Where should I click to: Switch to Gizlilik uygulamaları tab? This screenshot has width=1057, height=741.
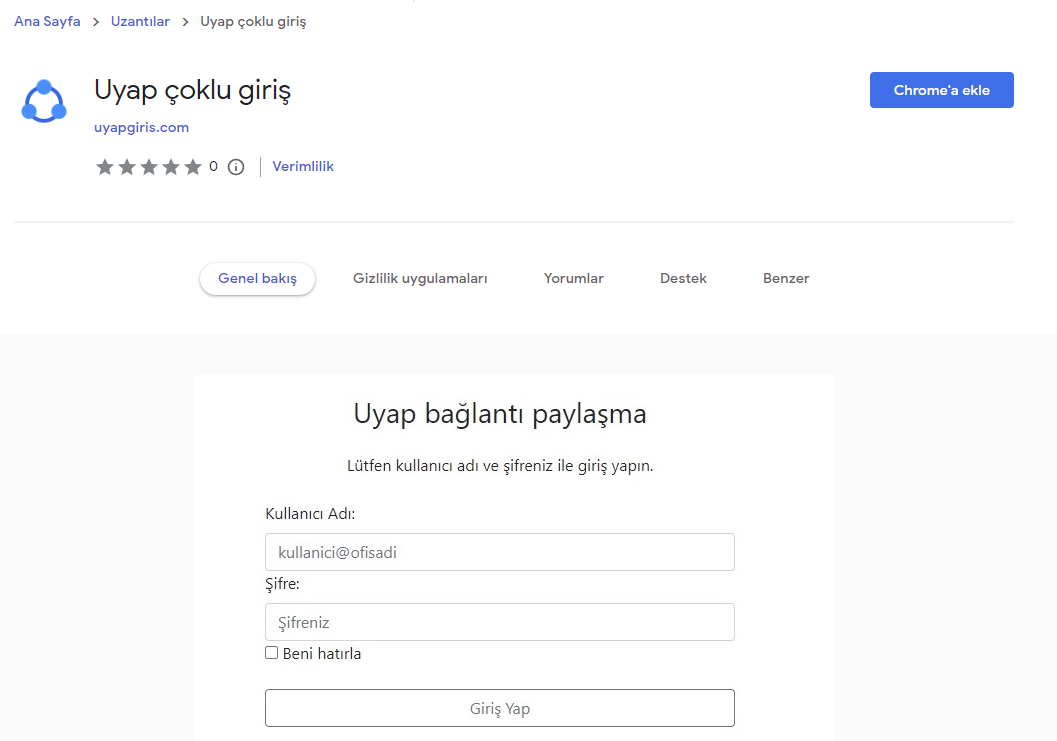coord(420,279)
